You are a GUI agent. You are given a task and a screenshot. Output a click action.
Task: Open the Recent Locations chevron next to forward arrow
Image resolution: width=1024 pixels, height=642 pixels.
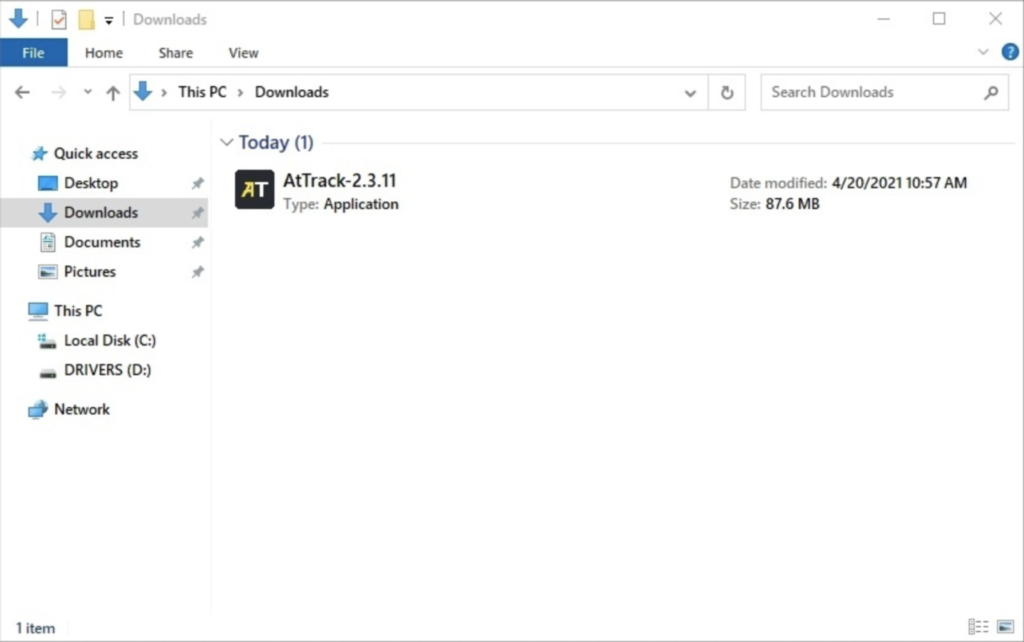88,91
